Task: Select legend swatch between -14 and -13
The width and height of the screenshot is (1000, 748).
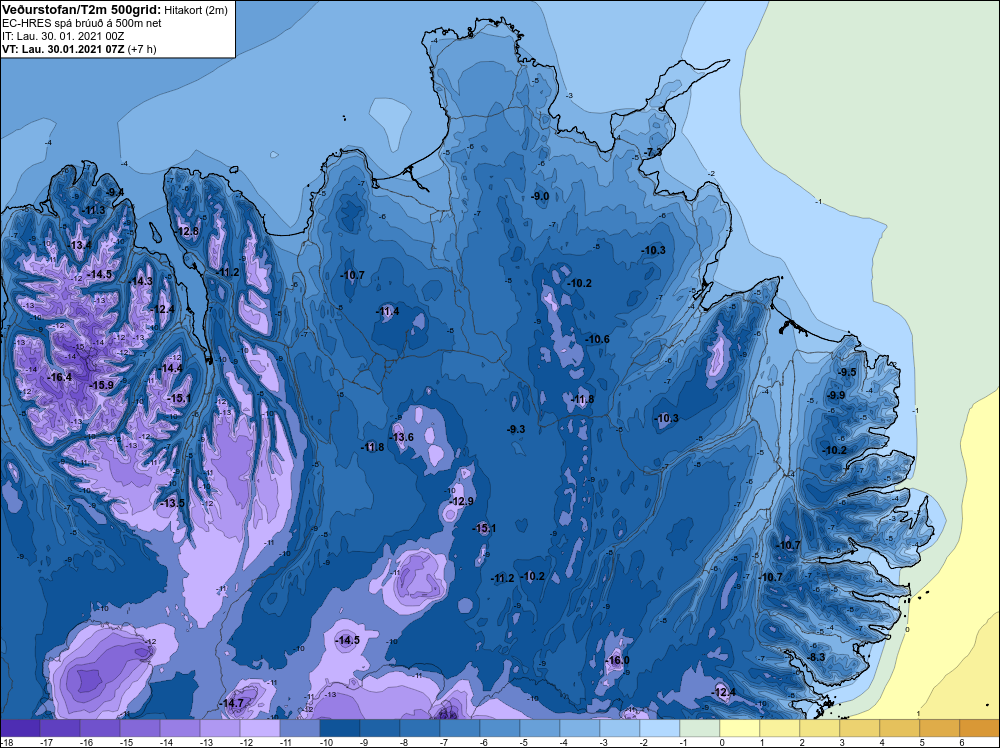Action: point(180,728)
